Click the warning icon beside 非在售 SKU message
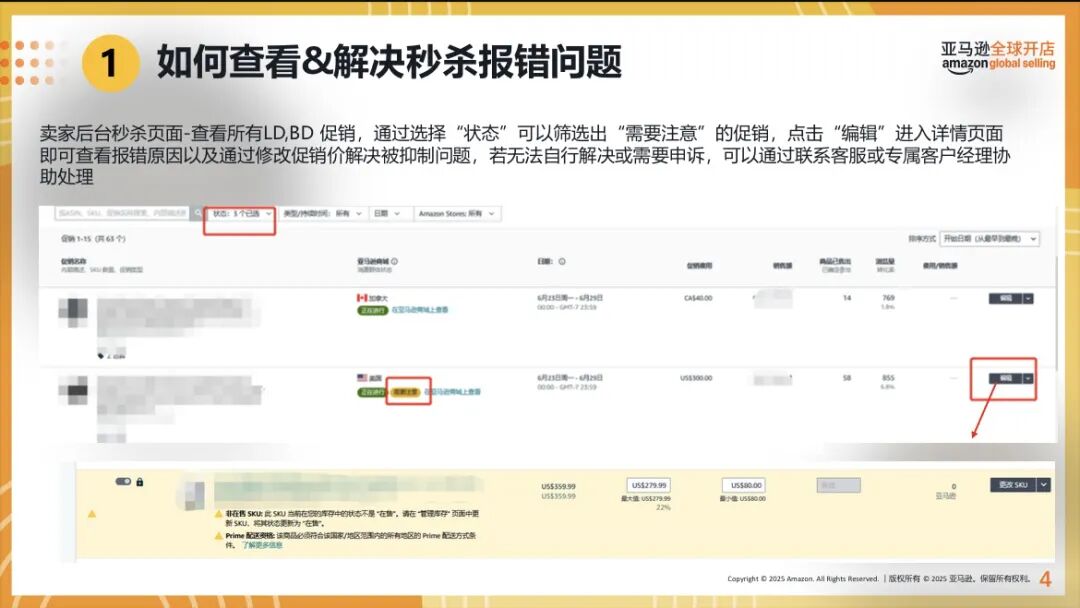This screenshot has width=1080, height=608. [218, 513]
